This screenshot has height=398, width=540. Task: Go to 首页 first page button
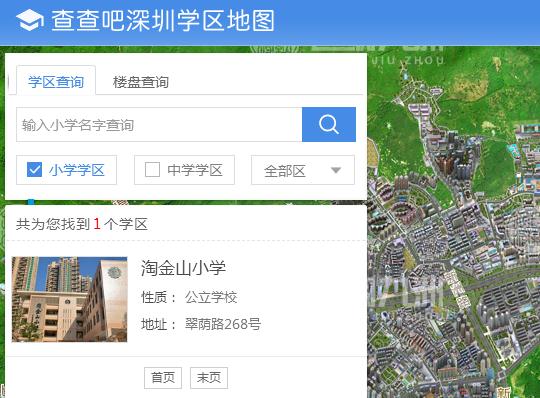(163, 378)
